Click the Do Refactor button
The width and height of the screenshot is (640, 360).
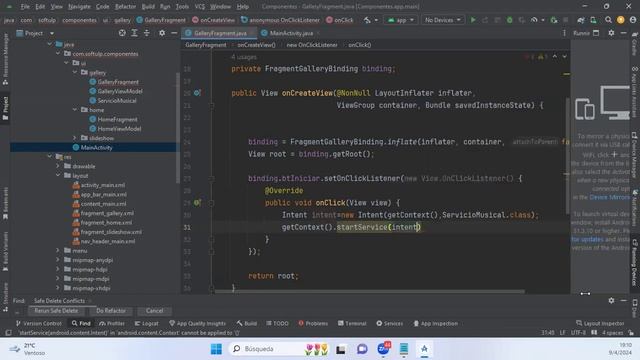tap(111, 311)
